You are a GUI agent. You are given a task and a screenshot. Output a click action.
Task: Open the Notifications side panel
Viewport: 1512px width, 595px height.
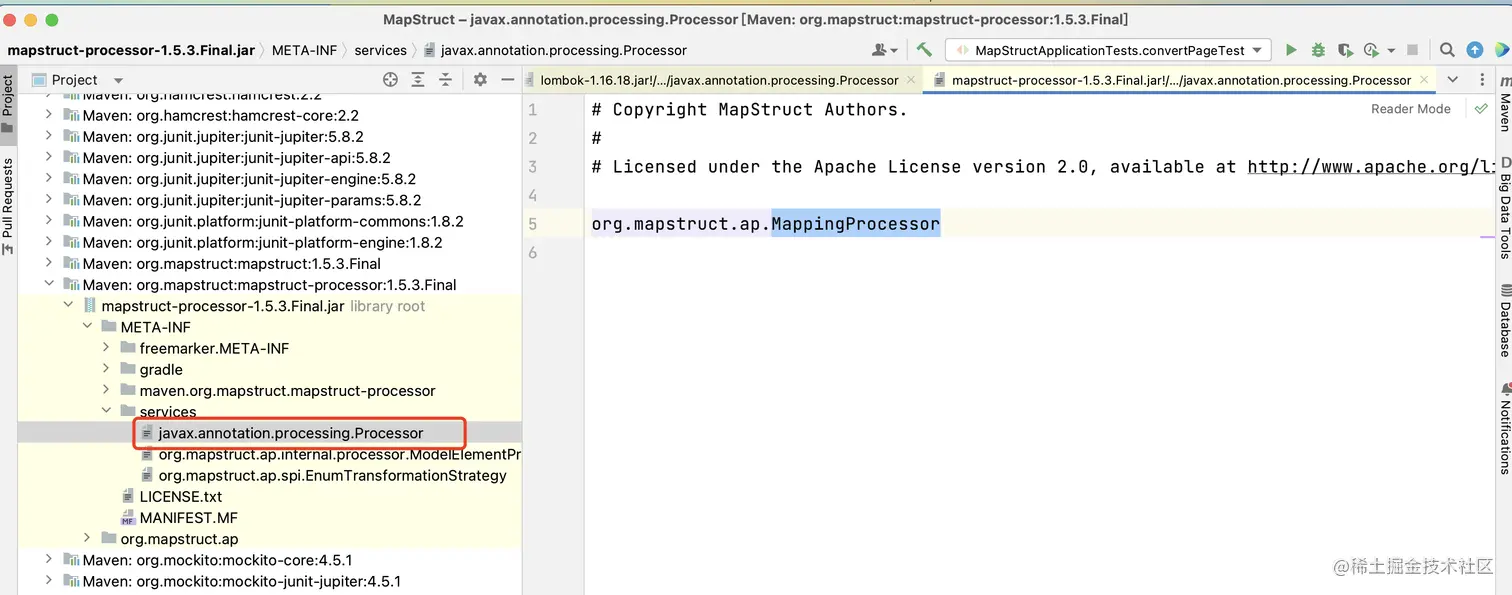click(x=1504, y=428)
